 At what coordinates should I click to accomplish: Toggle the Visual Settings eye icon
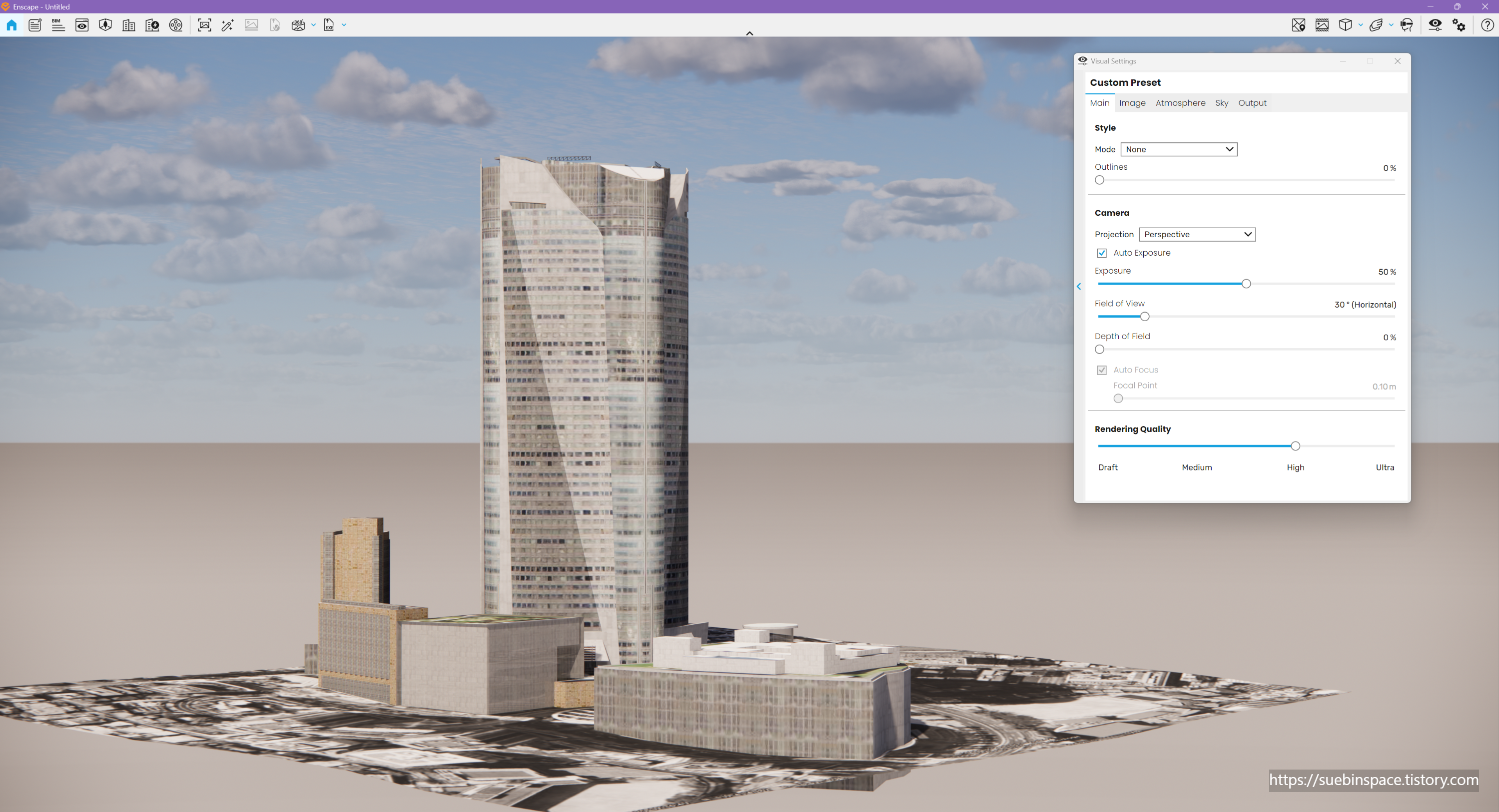coord(1435,25)
